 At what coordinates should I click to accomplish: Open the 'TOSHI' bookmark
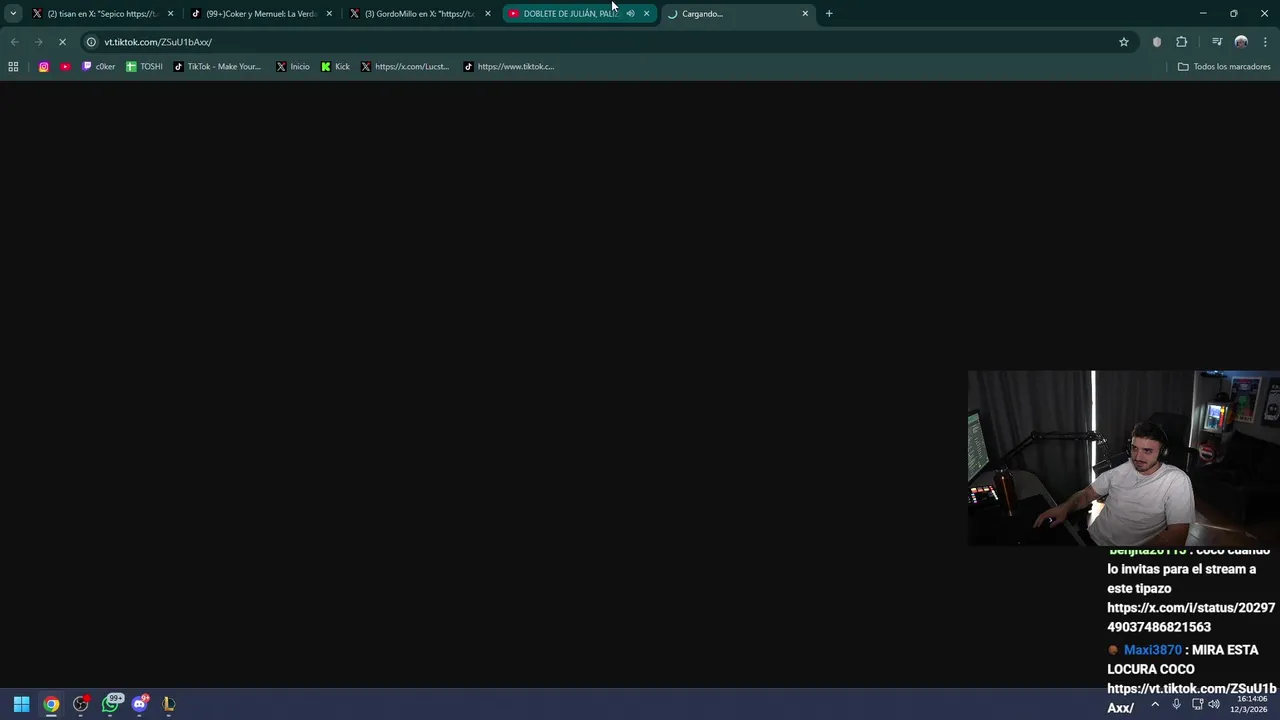coord(144,67)
